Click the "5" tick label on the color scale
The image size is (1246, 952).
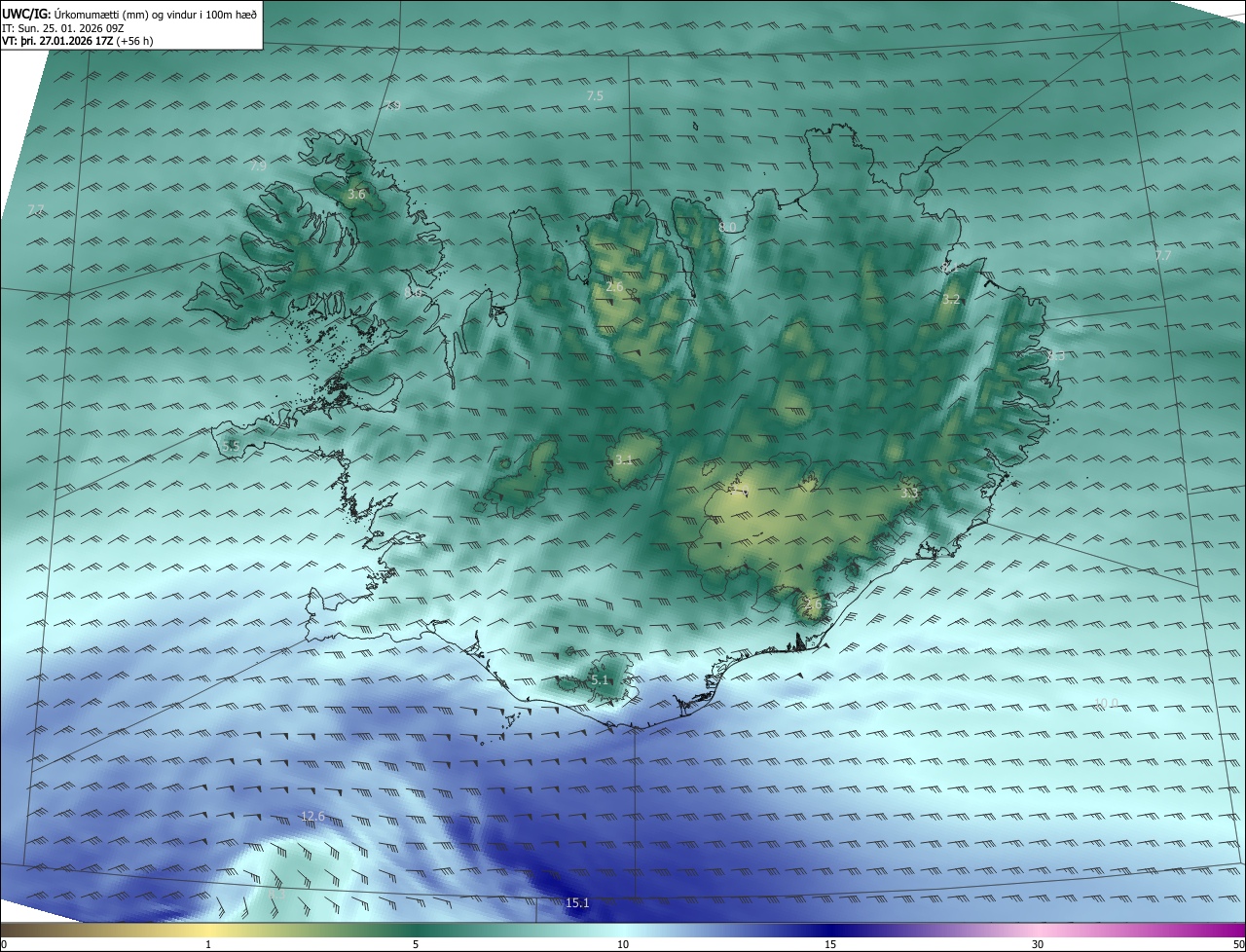coord(416,944)
